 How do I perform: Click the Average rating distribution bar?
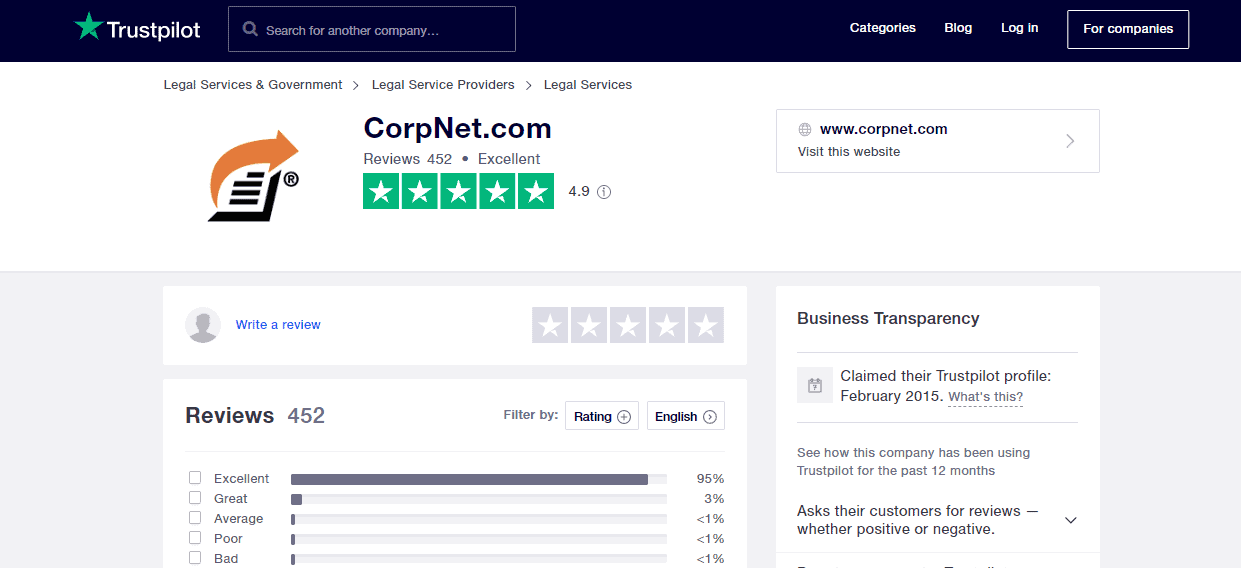[x=479, y=519]
